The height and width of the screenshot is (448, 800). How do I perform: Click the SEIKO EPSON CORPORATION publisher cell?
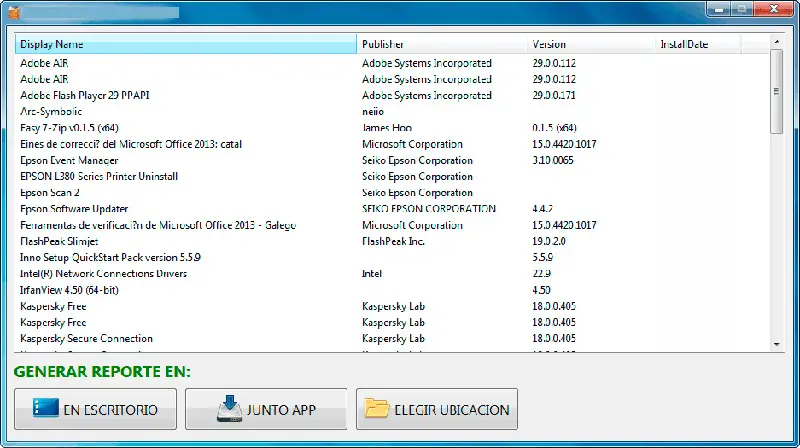click(429, 209)
